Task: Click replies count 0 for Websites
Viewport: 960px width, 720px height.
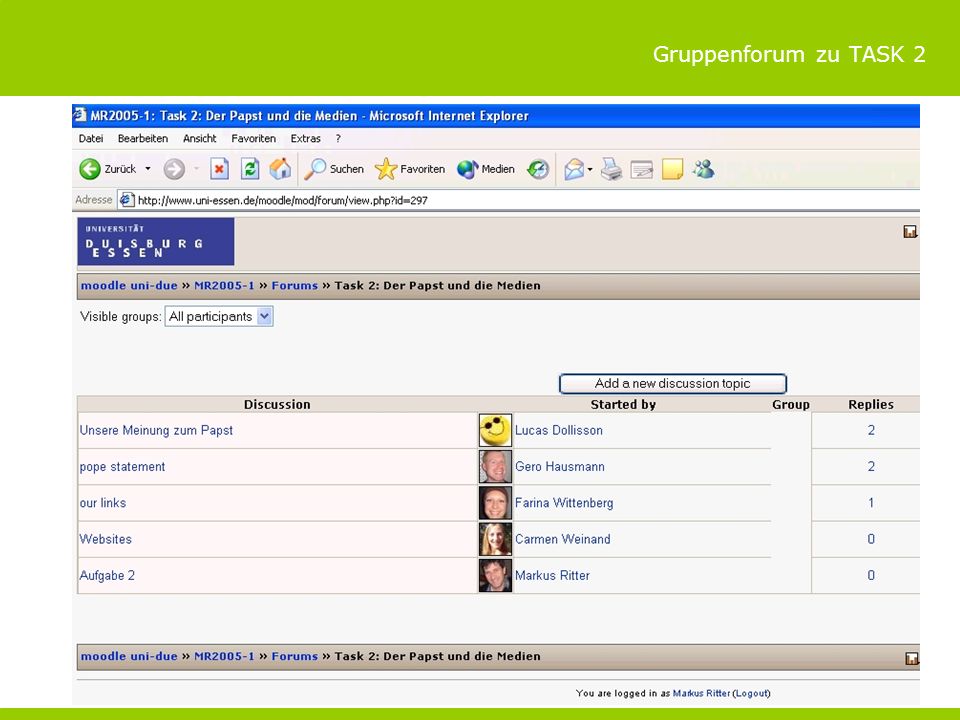Action: tap(871, 539)
